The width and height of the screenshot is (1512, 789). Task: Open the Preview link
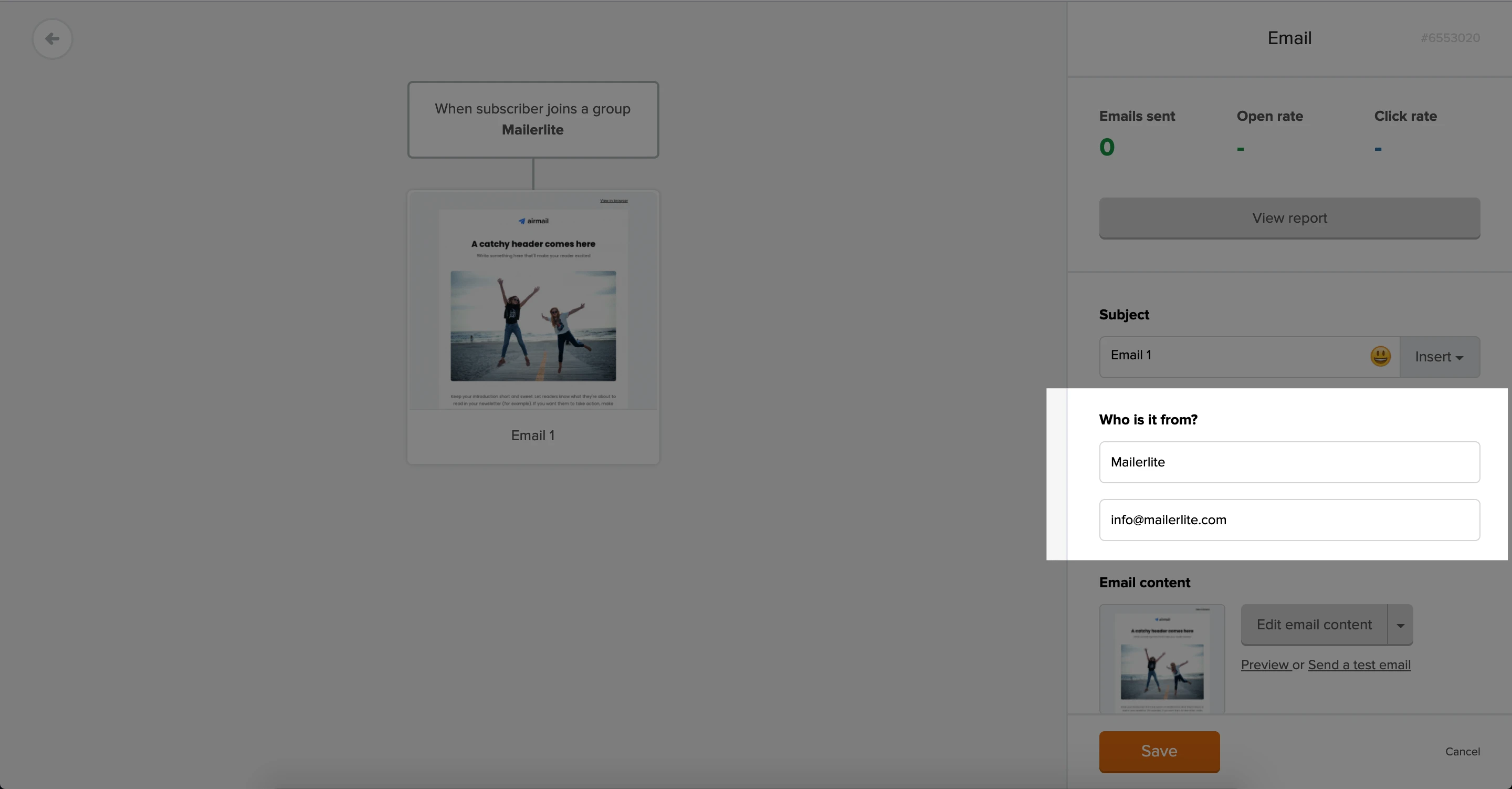click(1265, 665)
